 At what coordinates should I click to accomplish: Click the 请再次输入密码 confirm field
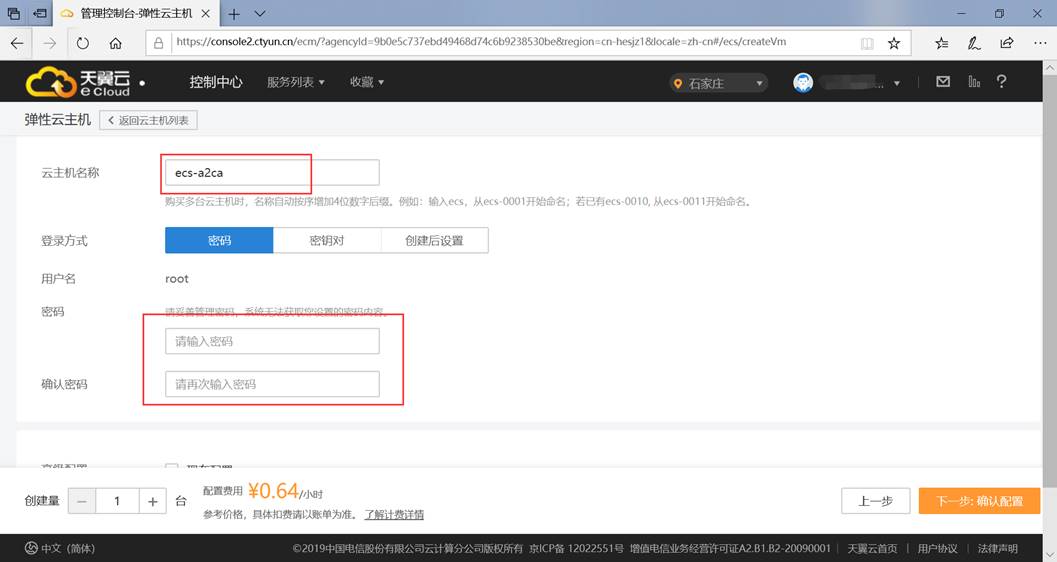272,384
